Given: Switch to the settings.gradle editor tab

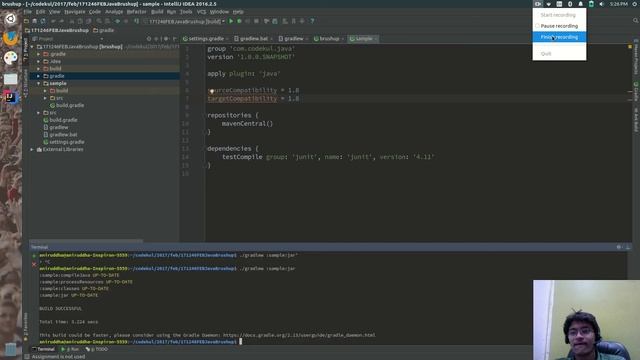Looking at the screenshot, I should coord(206,39).
